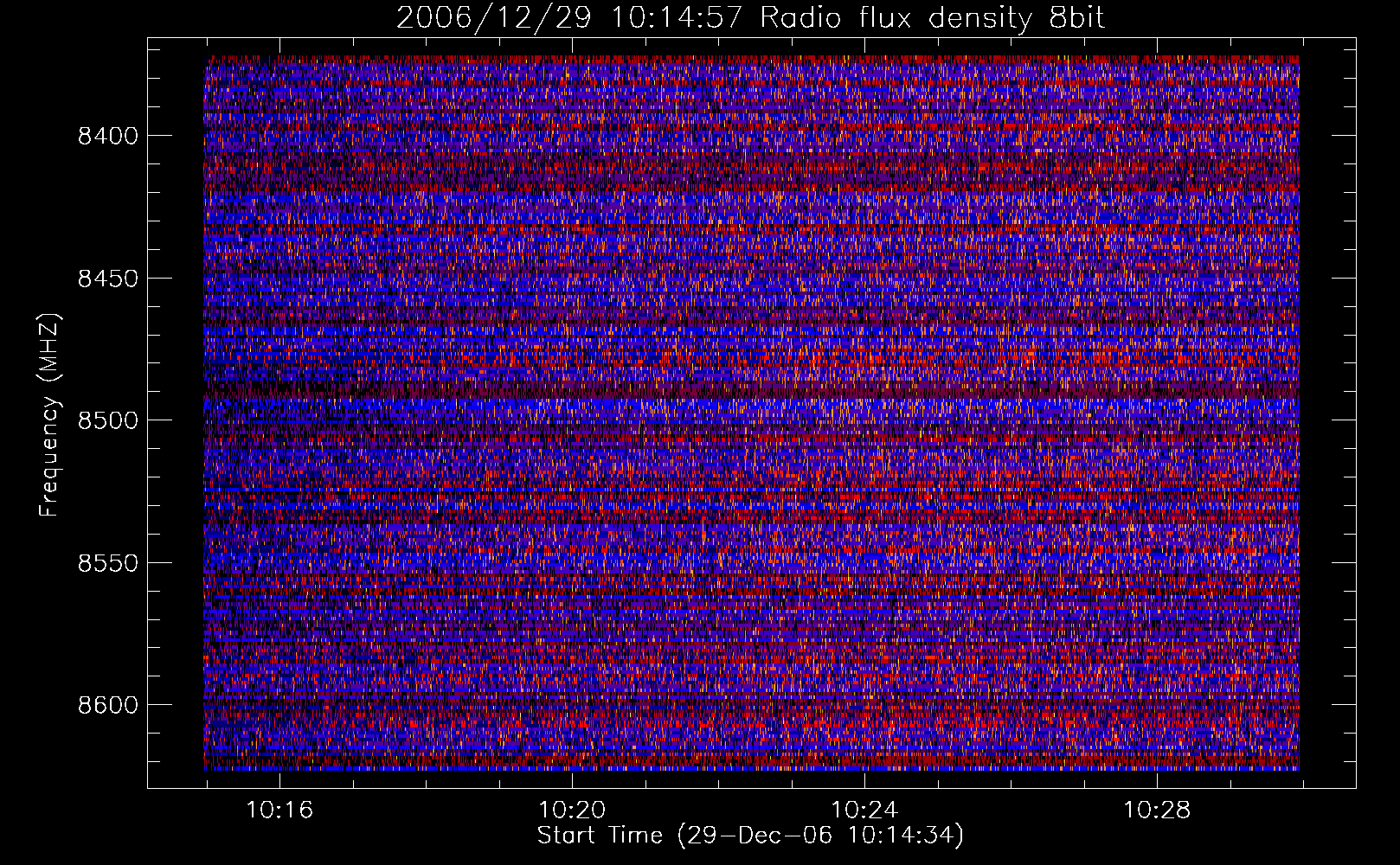Click the plot title "2006/12/29 10:14:57 Radio flux density 8bit"

coord(750,17)
